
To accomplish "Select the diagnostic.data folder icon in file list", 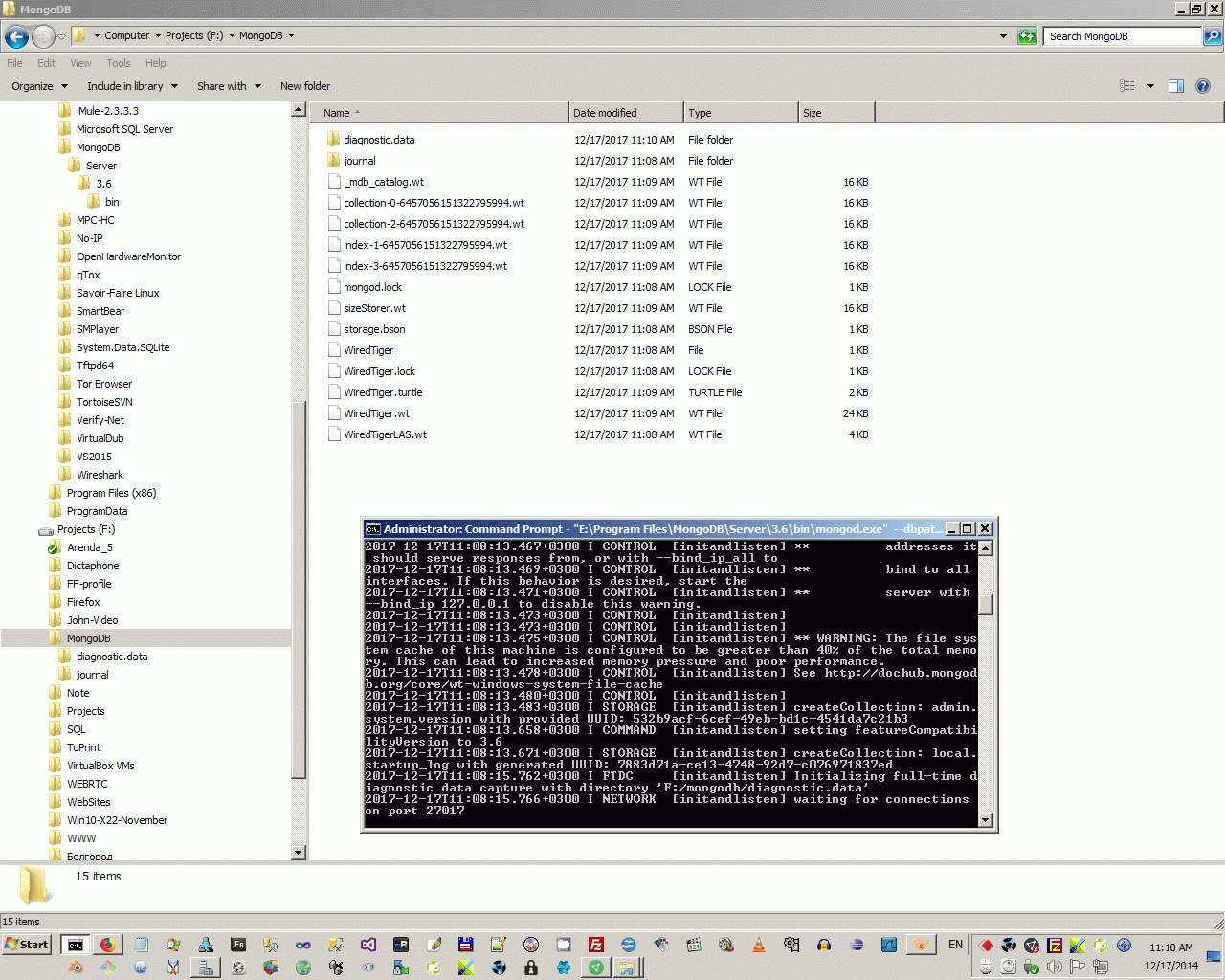I will [334, 140].
